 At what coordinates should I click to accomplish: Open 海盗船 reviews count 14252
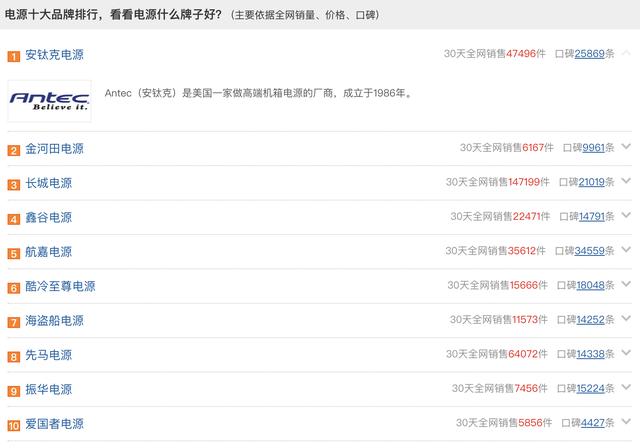pyautogui.click(x=590, y=319)
